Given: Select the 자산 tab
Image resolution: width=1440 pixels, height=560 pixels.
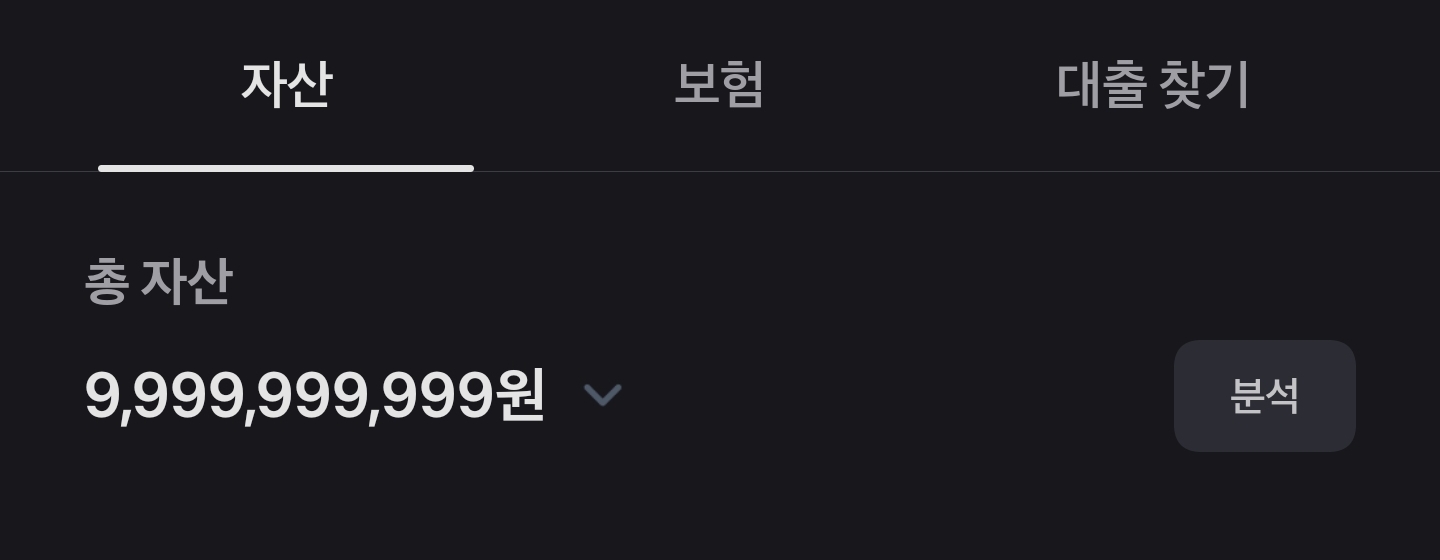Looking at the screenshot, I should [x=286, y=85].
